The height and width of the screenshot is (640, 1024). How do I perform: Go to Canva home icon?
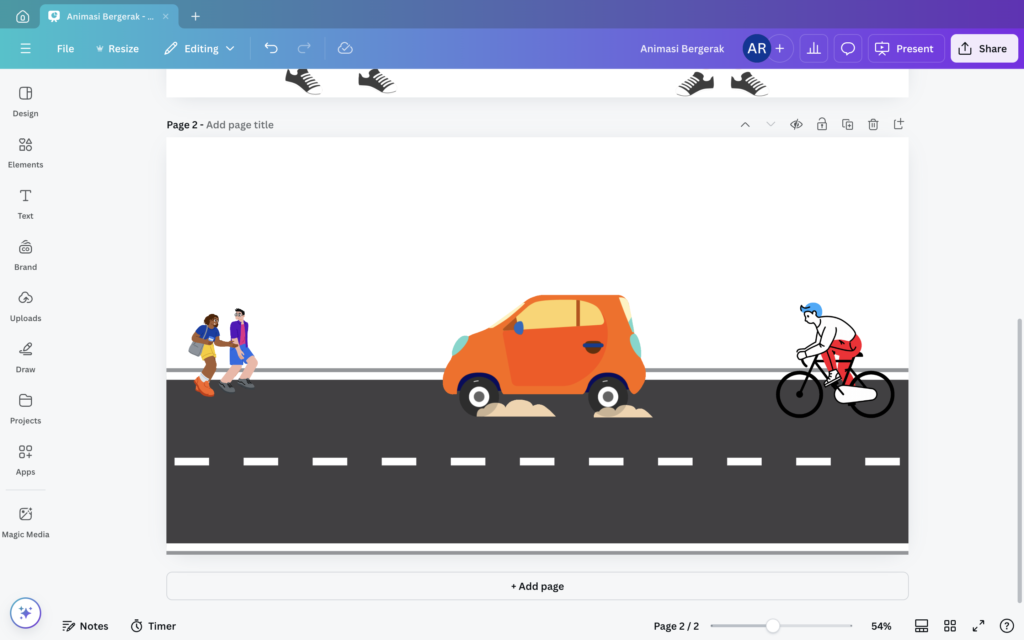tap(22, 16)
